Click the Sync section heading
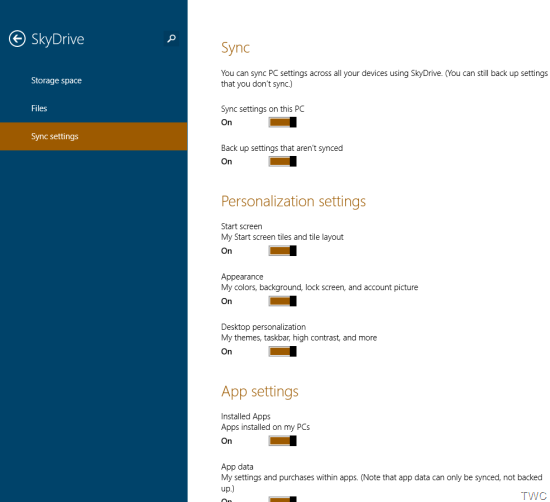This screenshot has width=550, height=502. 235,48
